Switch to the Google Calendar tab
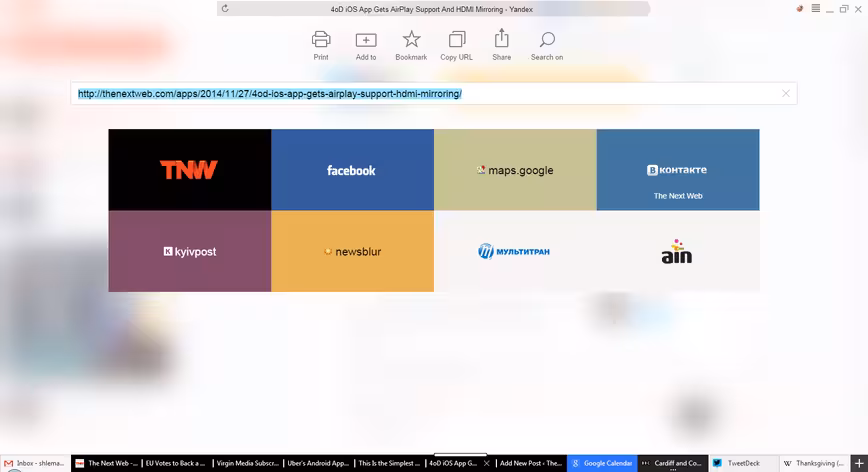Image resolution: width=868 pixels, height=472 pixels. 602,463
